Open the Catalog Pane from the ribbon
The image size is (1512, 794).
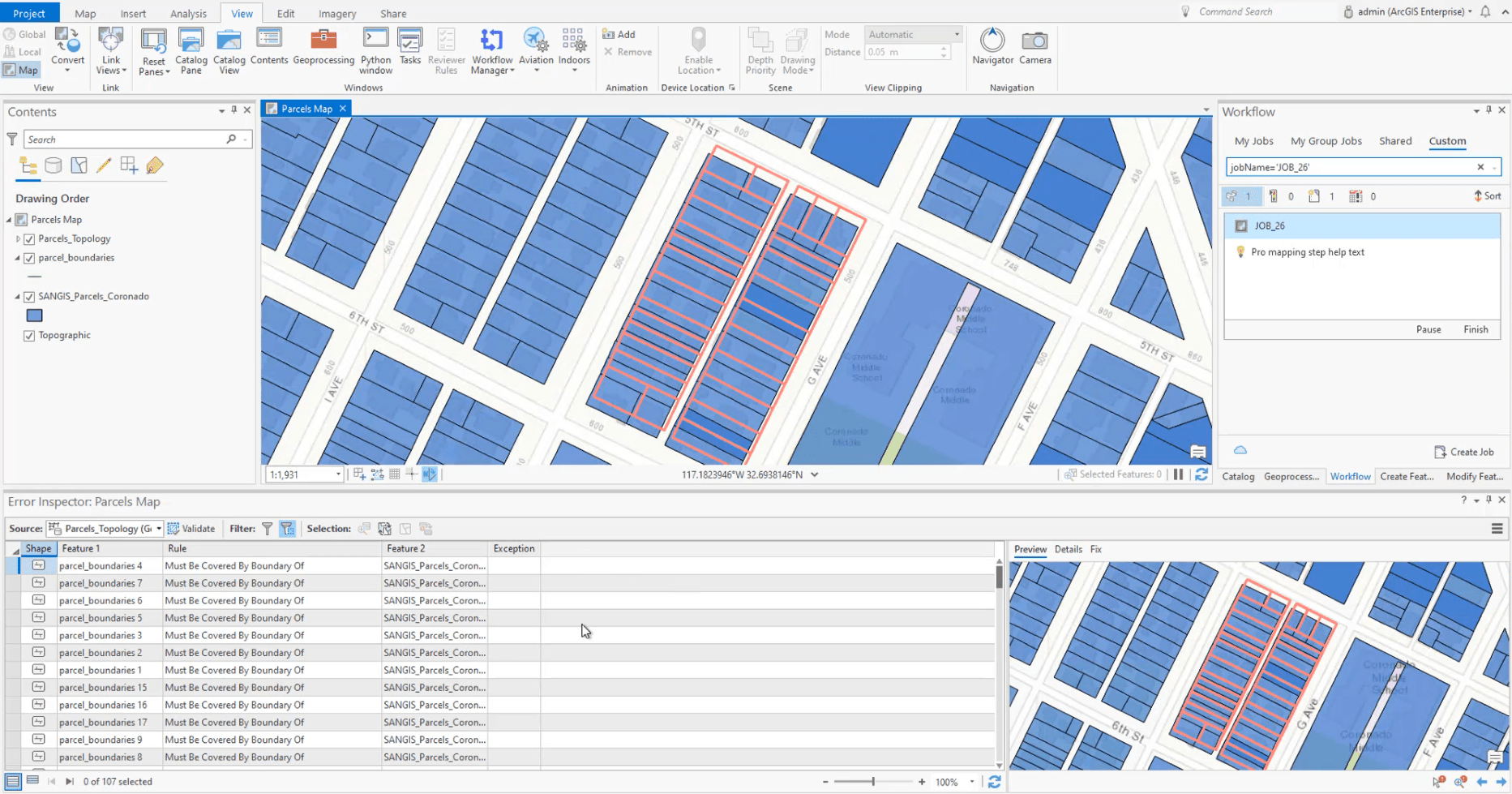(191, 51)
